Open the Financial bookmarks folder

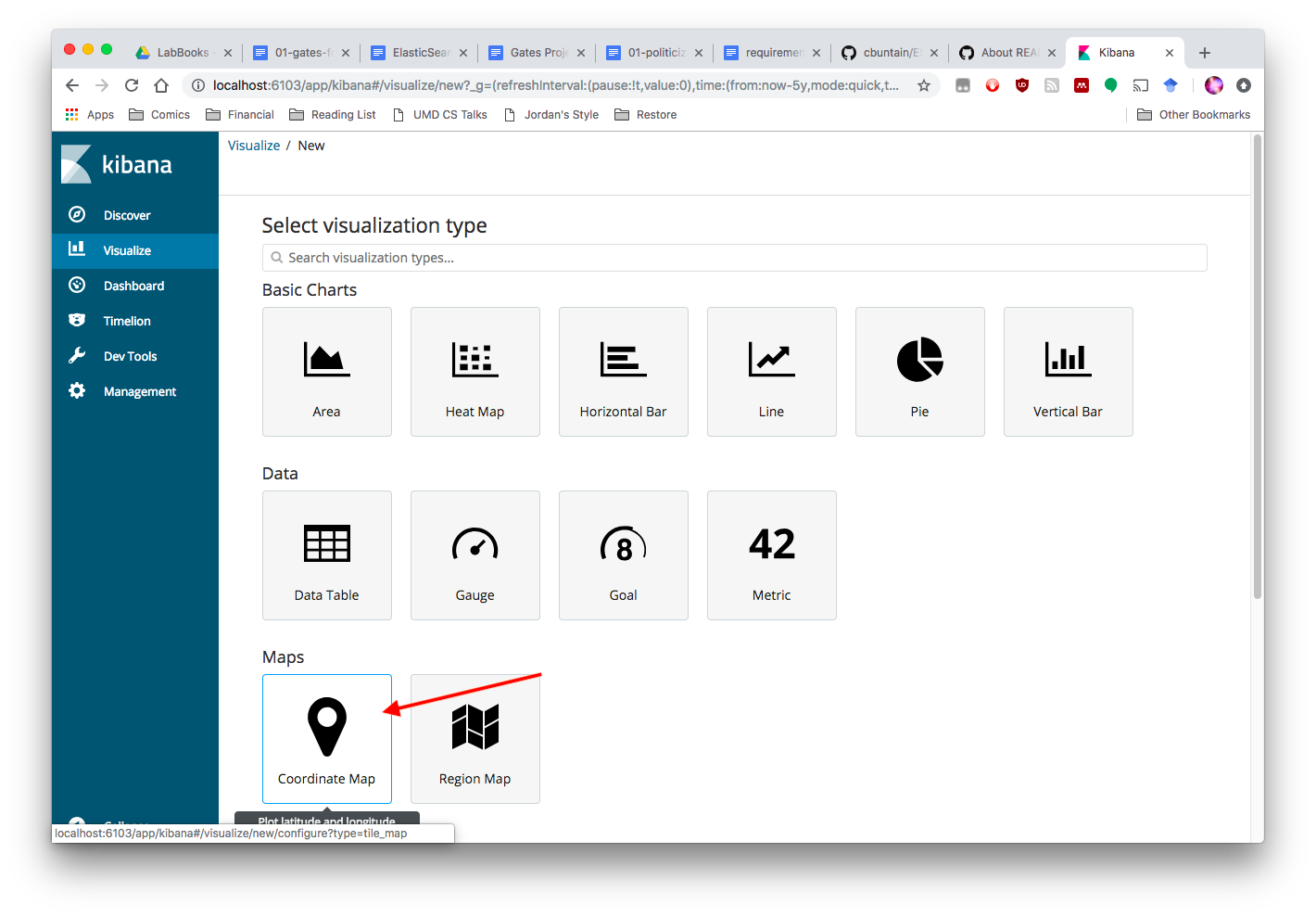coord(240,115)
